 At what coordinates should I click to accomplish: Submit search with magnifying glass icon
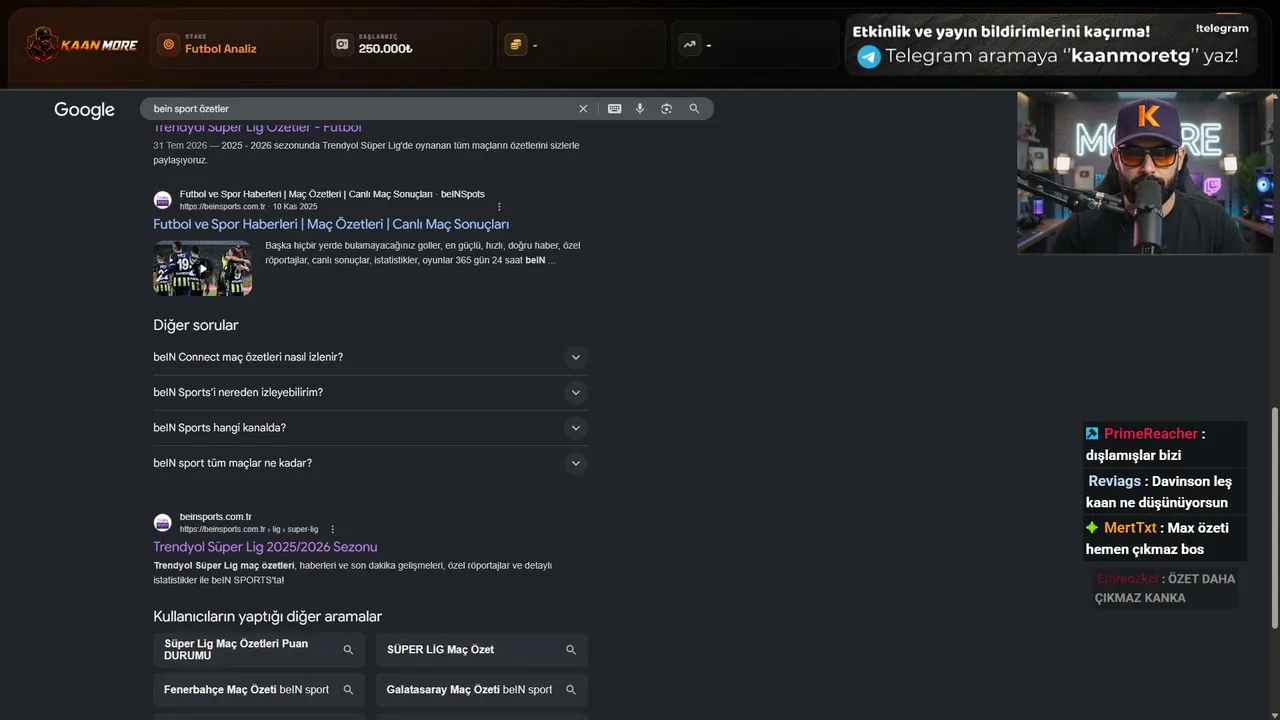[x=694, y=109]
